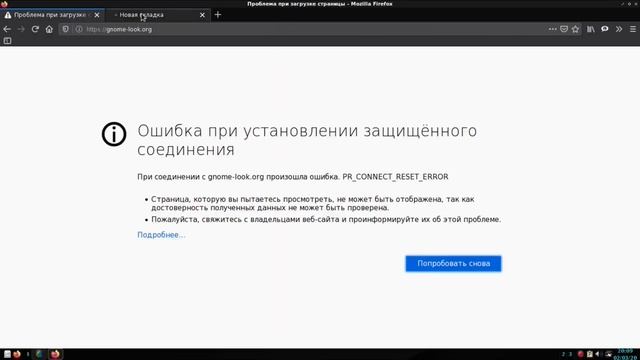Toggle the sidebar icon in bookmarks toolbar
Image resolution: width=640 pixels, height=360 pixels.
coord(7,40)
